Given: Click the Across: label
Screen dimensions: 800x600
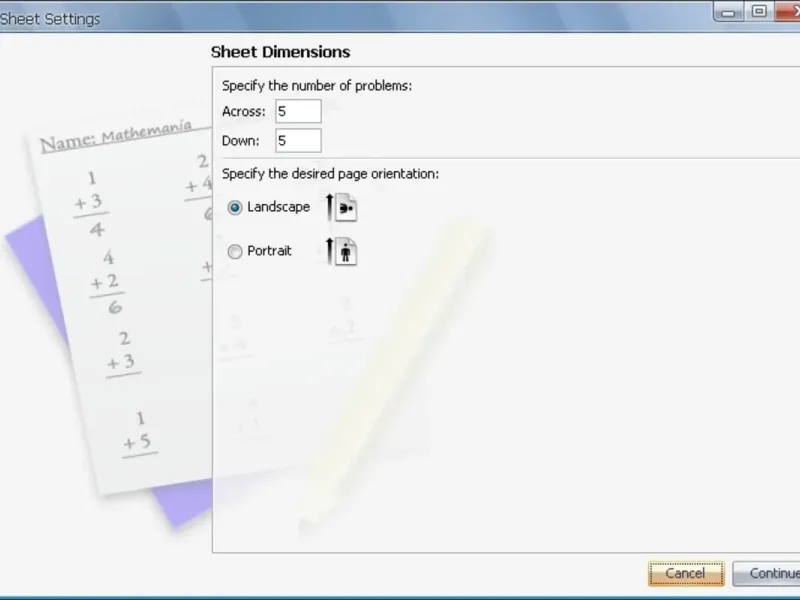Looking at the screenshot, I should coord(244,112).
